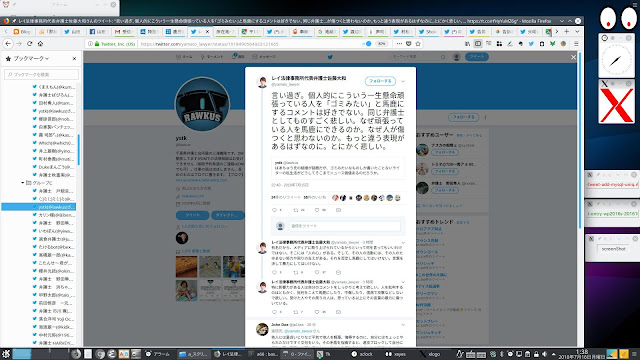640x360 pixels.
Task: Click the reply icon under the main tweet
Action: [x=274, y=210]
